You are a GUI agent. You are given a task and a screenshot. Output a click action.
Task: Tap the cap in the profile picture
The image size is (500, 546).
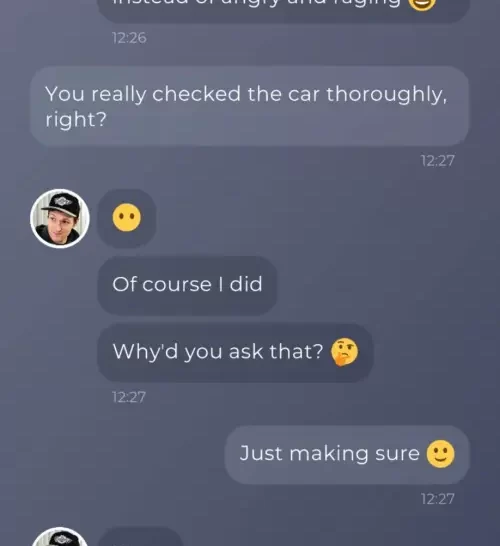point(62,204)
